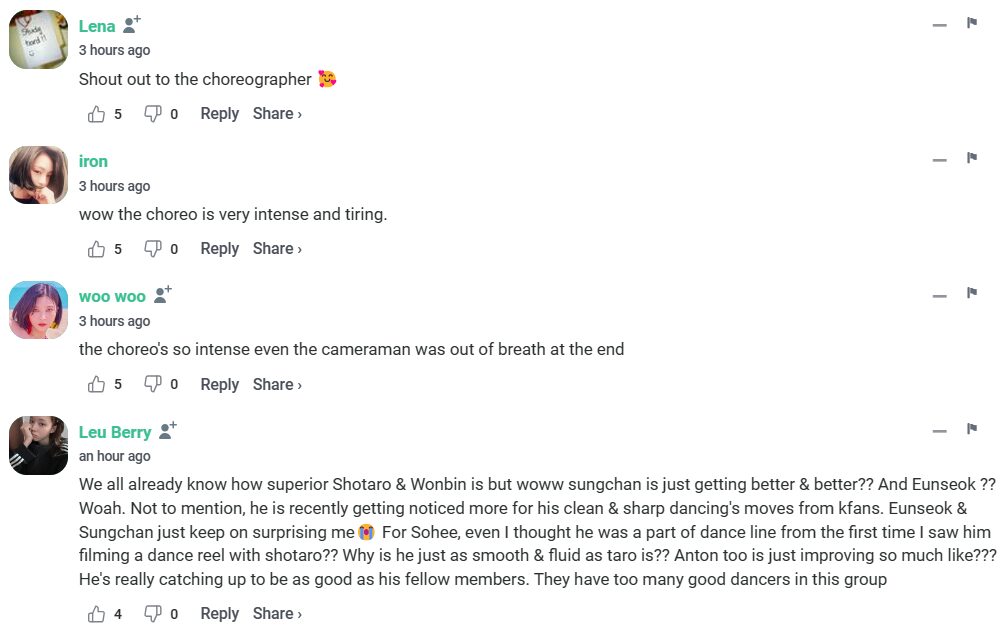This screenshot has width=1007, height=634.
Task: Expand Share options for iron's comment
Action: [277, 249]
